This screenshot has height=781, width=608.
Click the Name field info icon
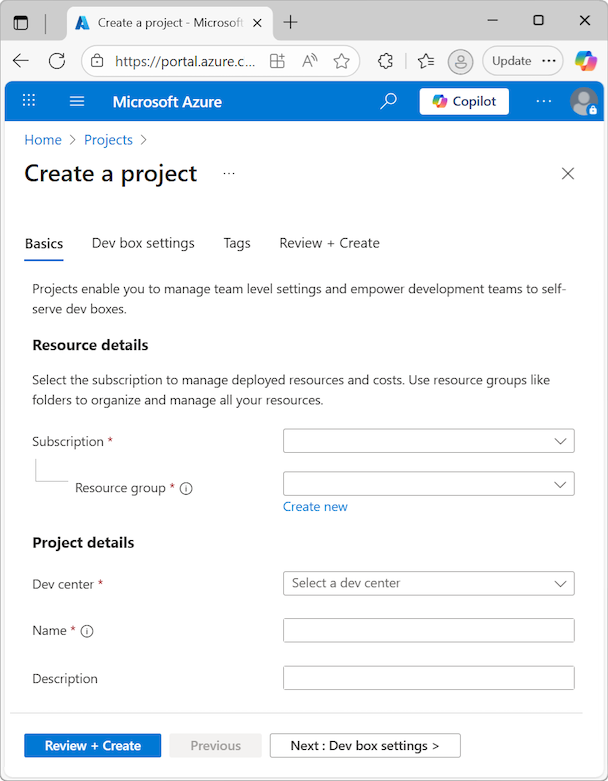pos(87,631)
